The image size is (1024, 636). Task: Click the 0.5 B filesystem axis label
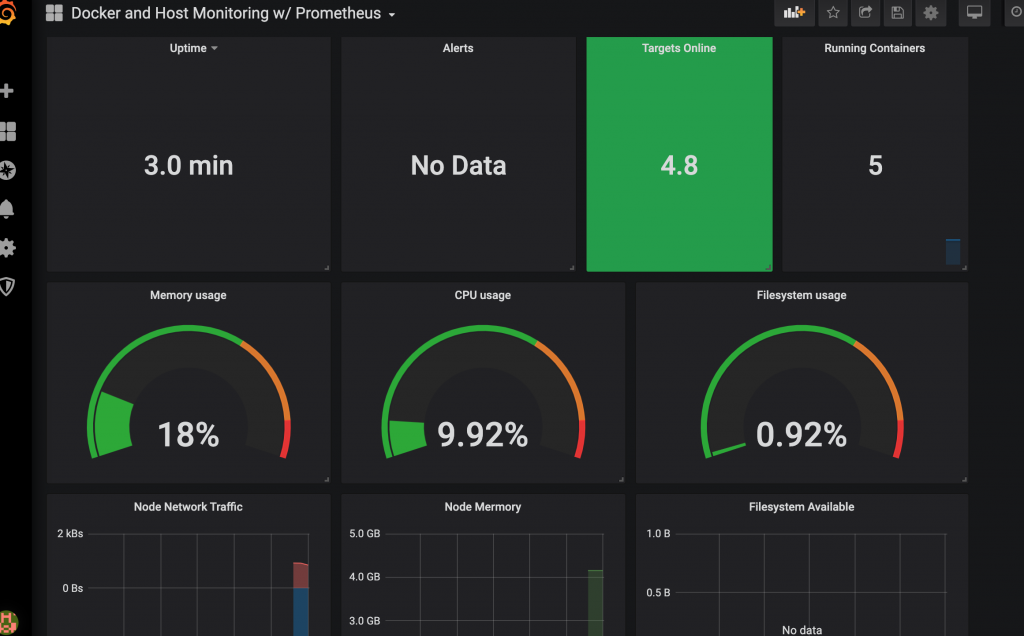point(658,593)
